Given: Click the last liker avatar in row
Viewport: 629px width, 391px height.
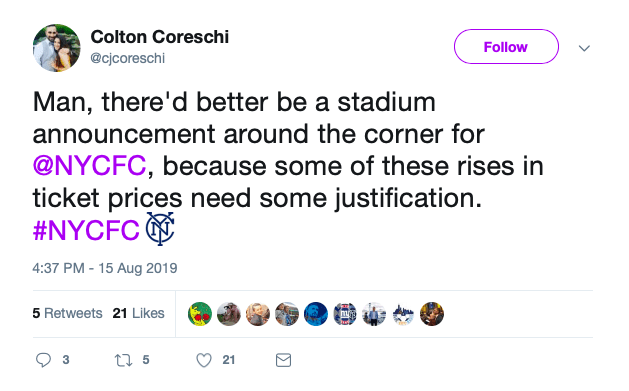Looking at the screenshot, I should pyautogui.click(x=432, y=314).
